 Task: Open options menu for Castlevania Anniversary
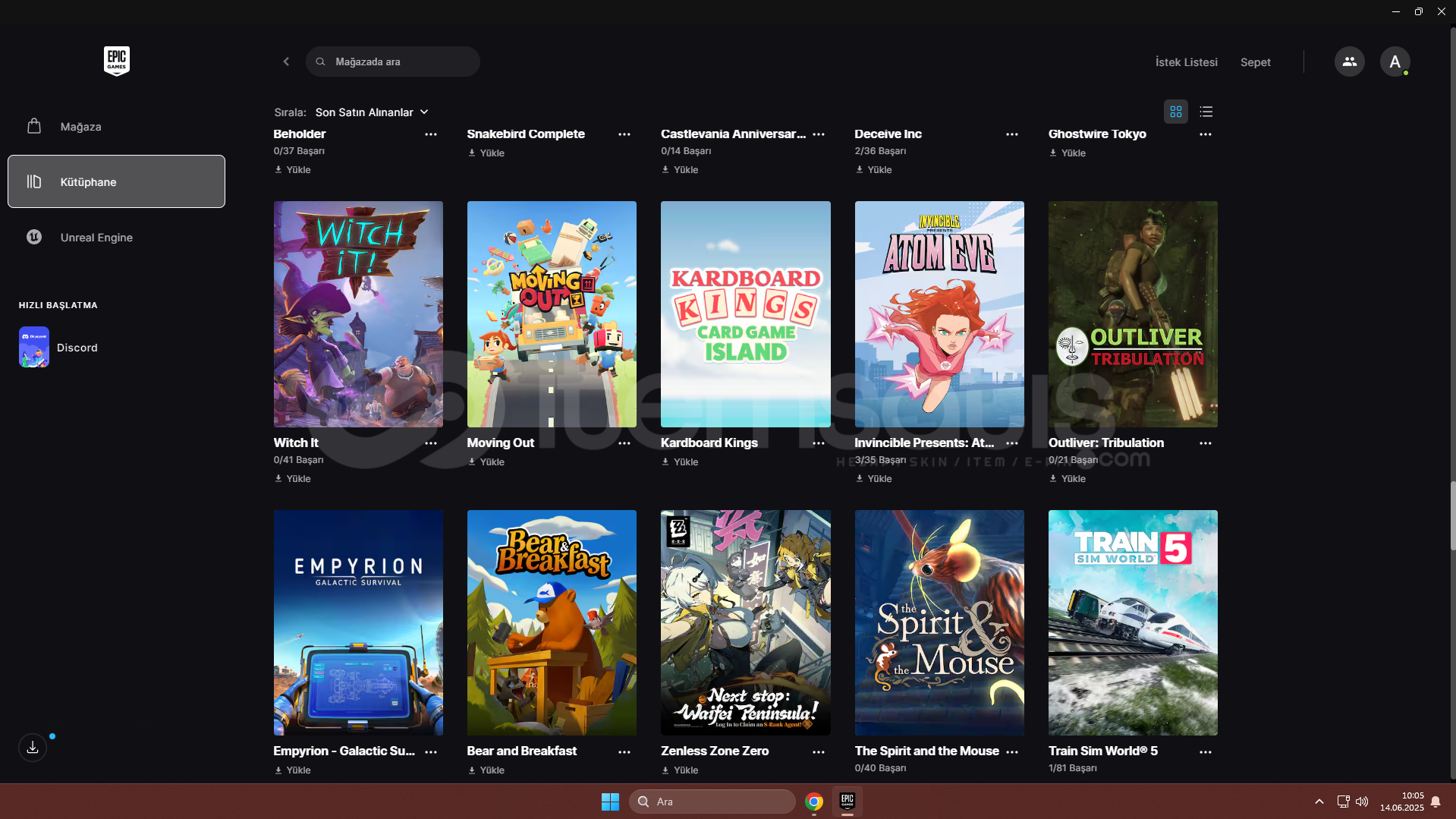(819, 134)
